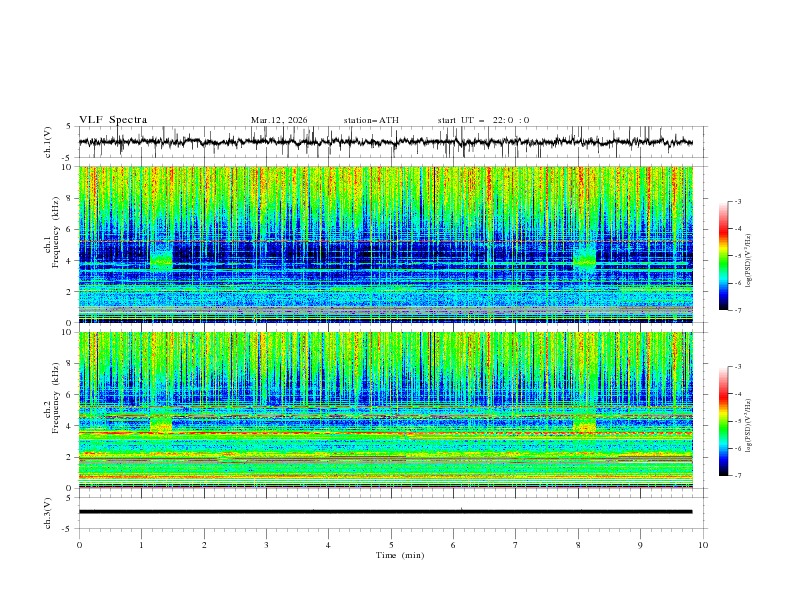Viewport: 792px width, 612px height.
Task: Click the time axis tick label '0'
Action: [x=79, y=545]
